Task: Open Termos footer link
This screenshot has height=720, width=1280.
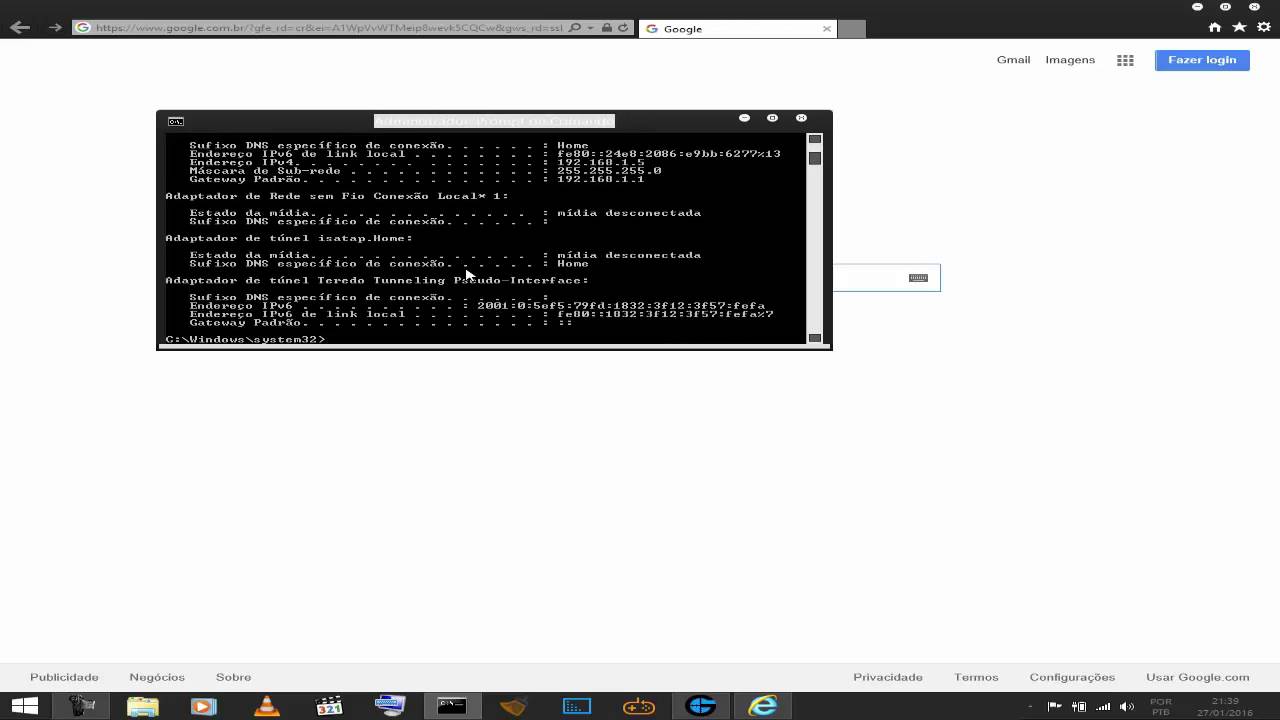Action: pyautogui.click(x=976, y=677)
